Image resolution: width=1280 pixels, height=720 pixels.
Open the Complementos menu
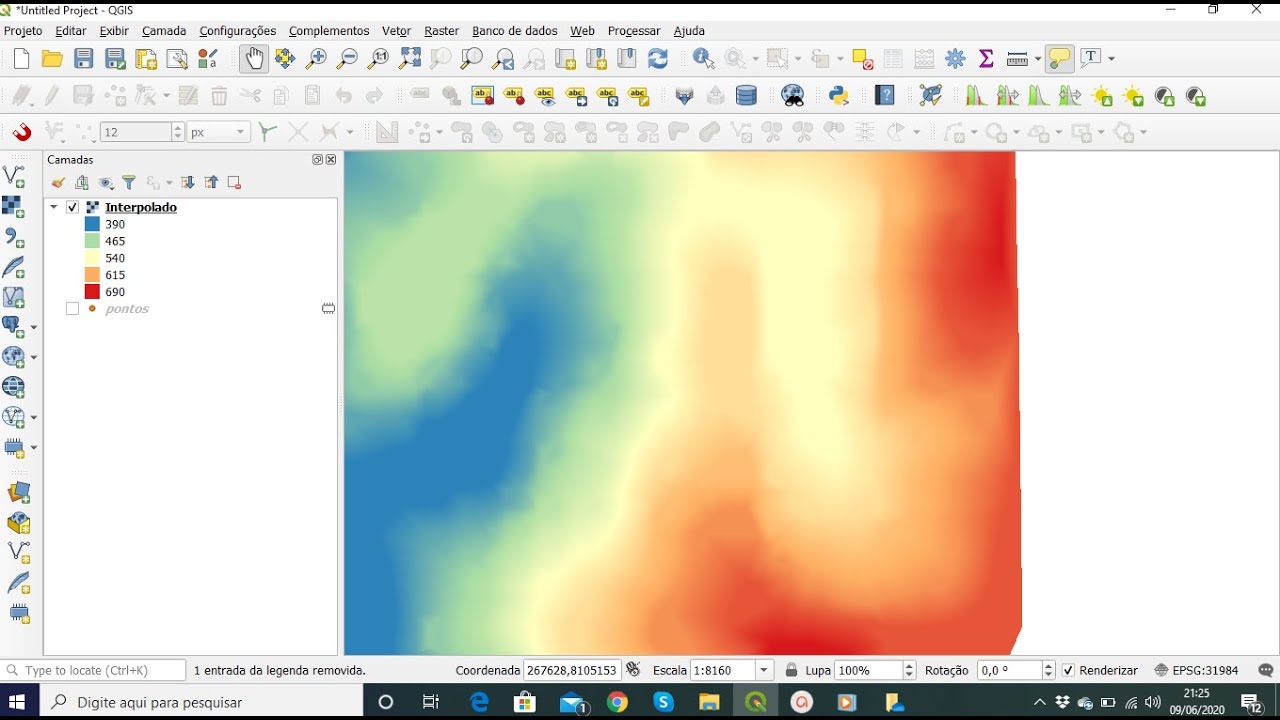(x=329, y=31)
